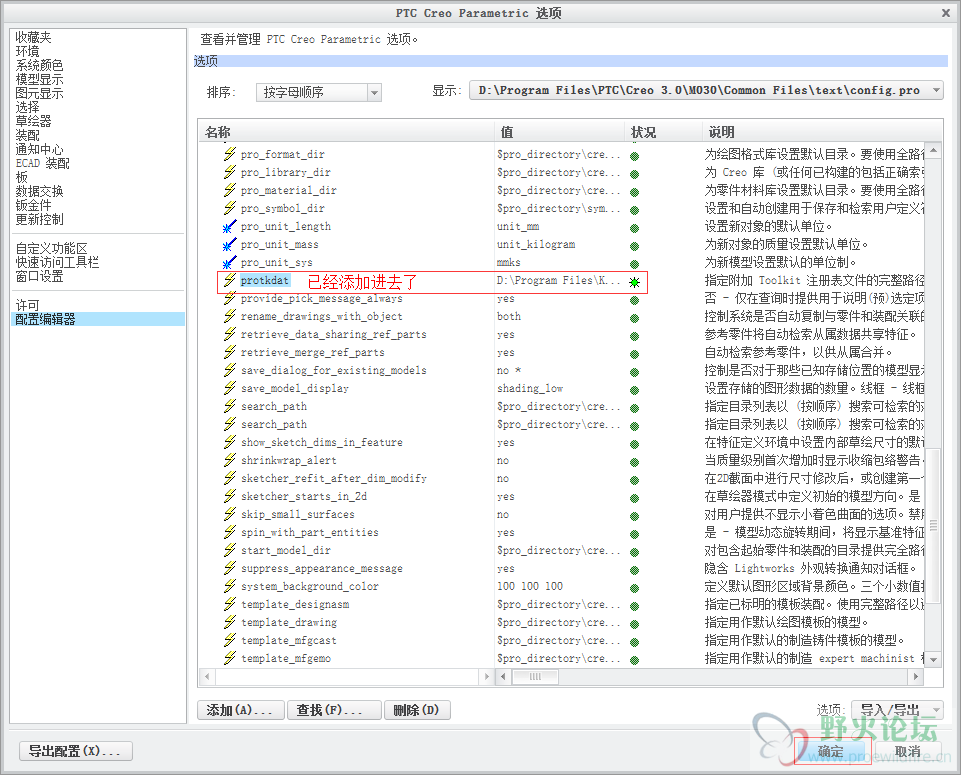Click the blue star icon beside pro_unit_mass

tap(229, 244)
